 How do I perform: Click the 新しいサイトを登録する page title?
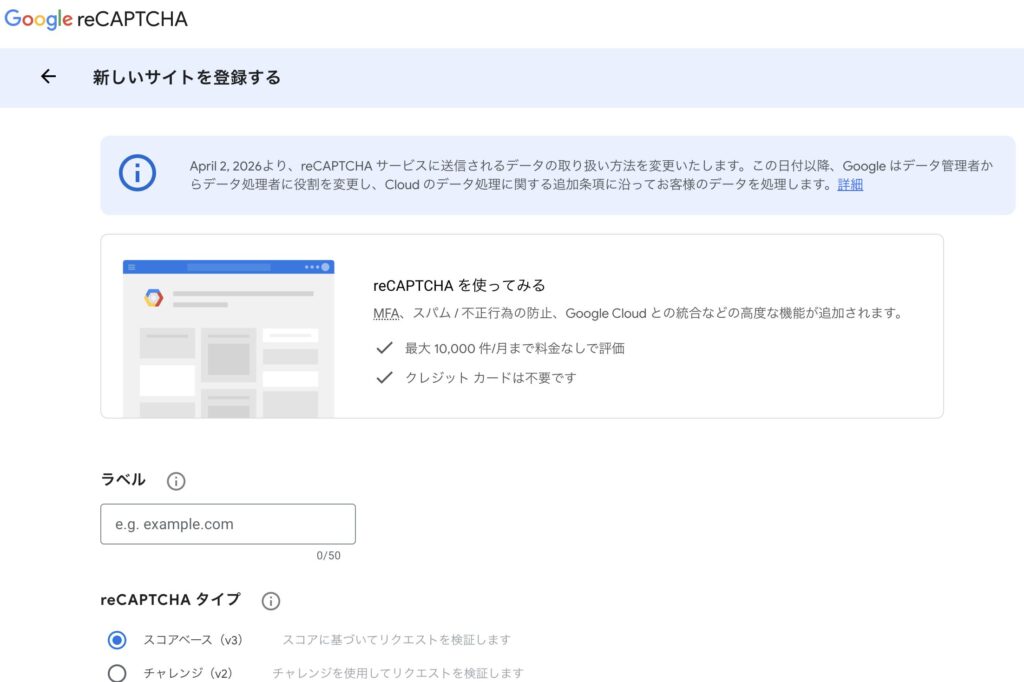click(x=187, y=77)
